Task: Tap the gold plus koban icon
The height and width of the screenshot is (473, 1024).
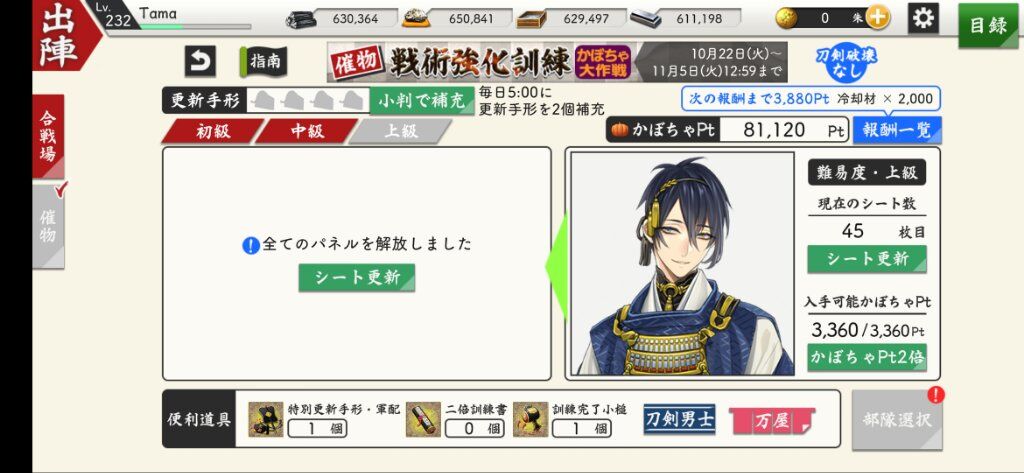Action: (x=877, y=18)
